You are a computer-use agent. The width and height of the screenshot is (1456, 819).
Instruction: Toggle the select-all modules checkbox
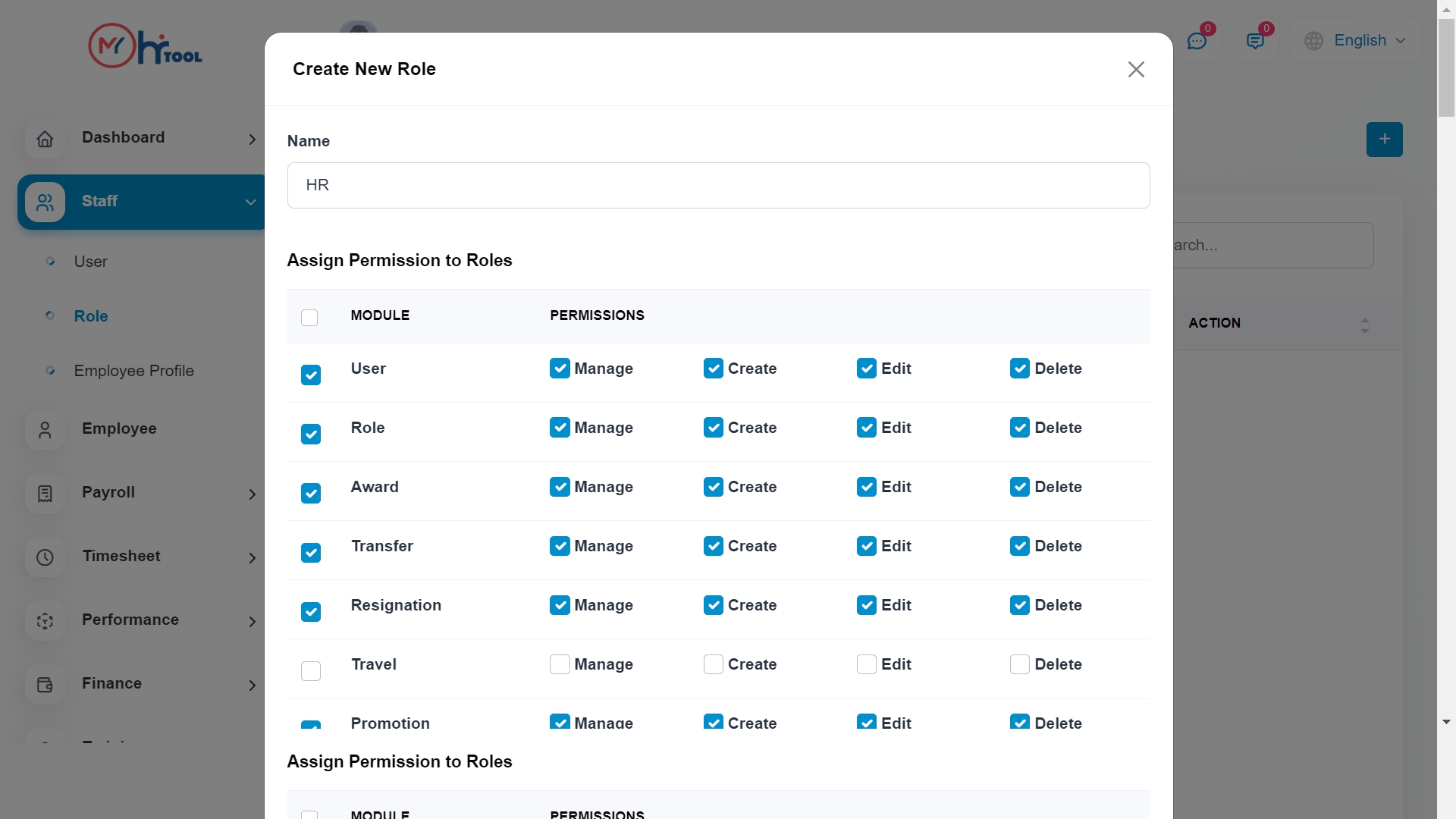click(309, 317)
